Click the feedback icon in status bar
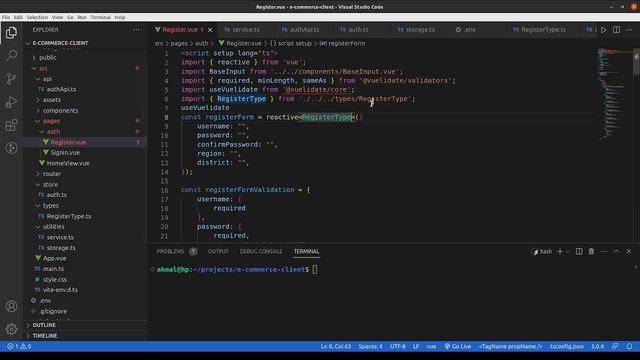This screenshot has width=640, height=360. pos(615,346)
